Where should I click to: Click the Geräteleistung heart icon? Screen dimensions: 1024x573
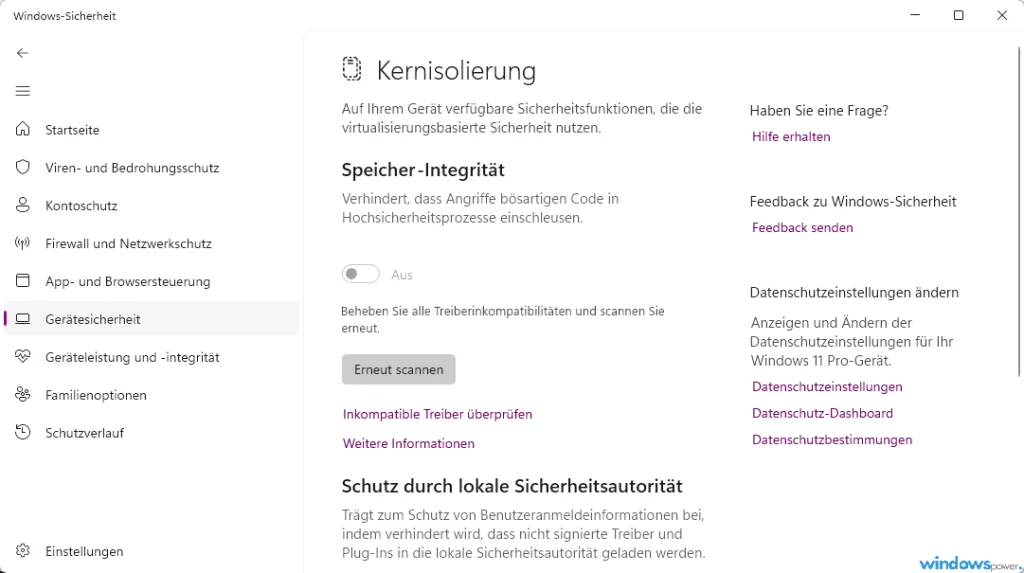click(x=22, y=357)
